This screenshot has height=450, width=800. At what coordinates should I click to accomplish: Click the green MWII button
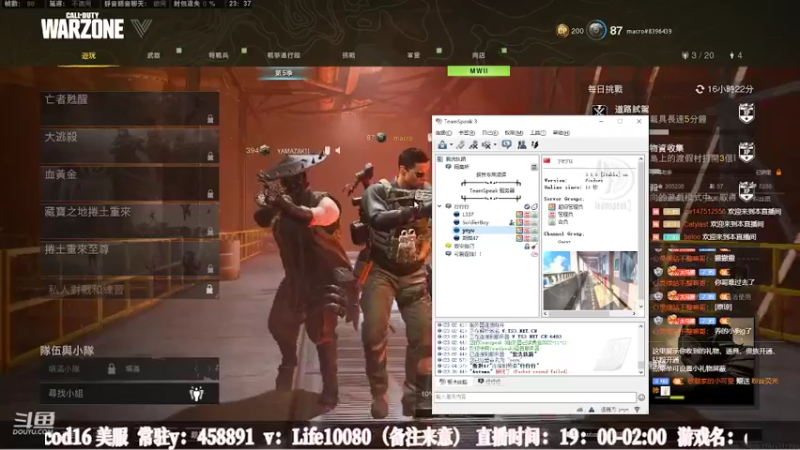click(479, 71)
